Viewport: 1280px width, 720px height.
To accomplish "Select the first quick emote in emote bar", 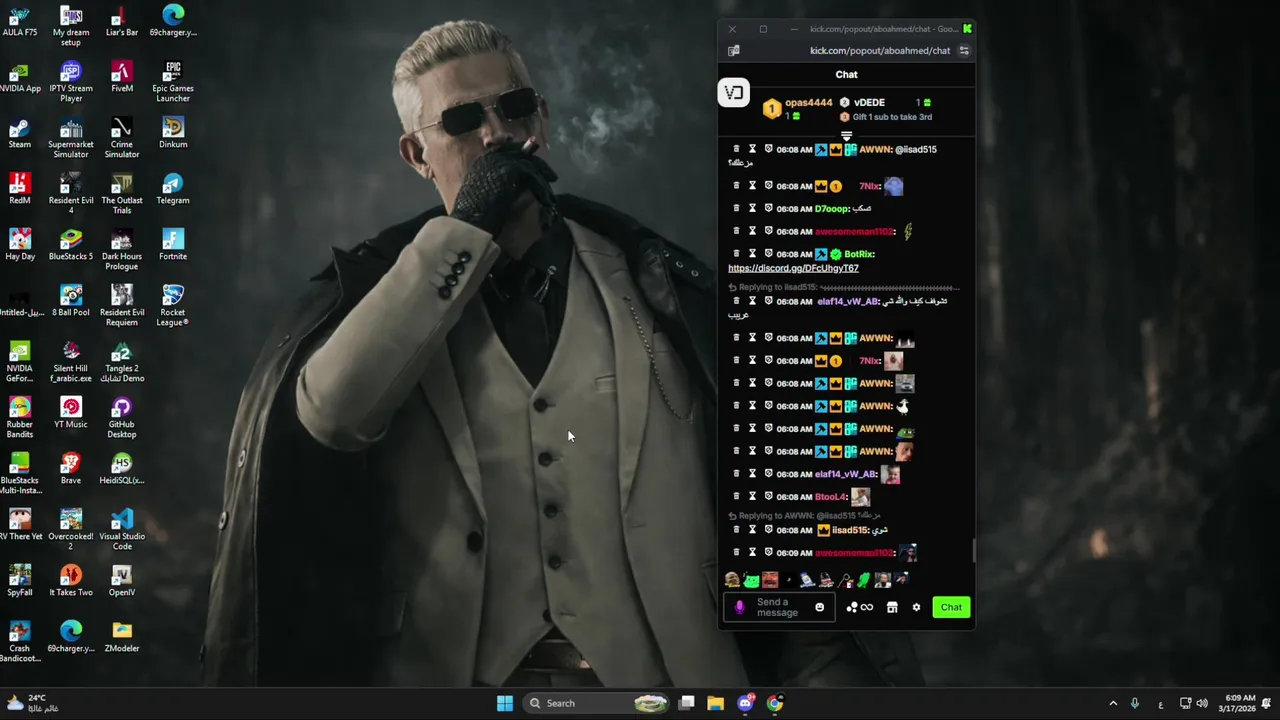I will [732, 580].
